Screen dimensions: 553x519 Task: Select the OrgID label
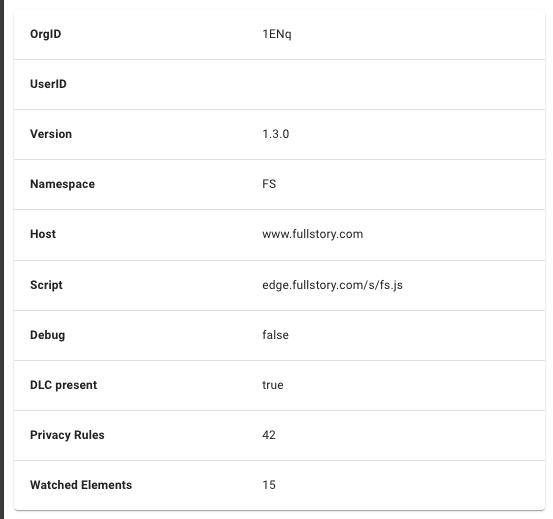(x=45, y=34)
